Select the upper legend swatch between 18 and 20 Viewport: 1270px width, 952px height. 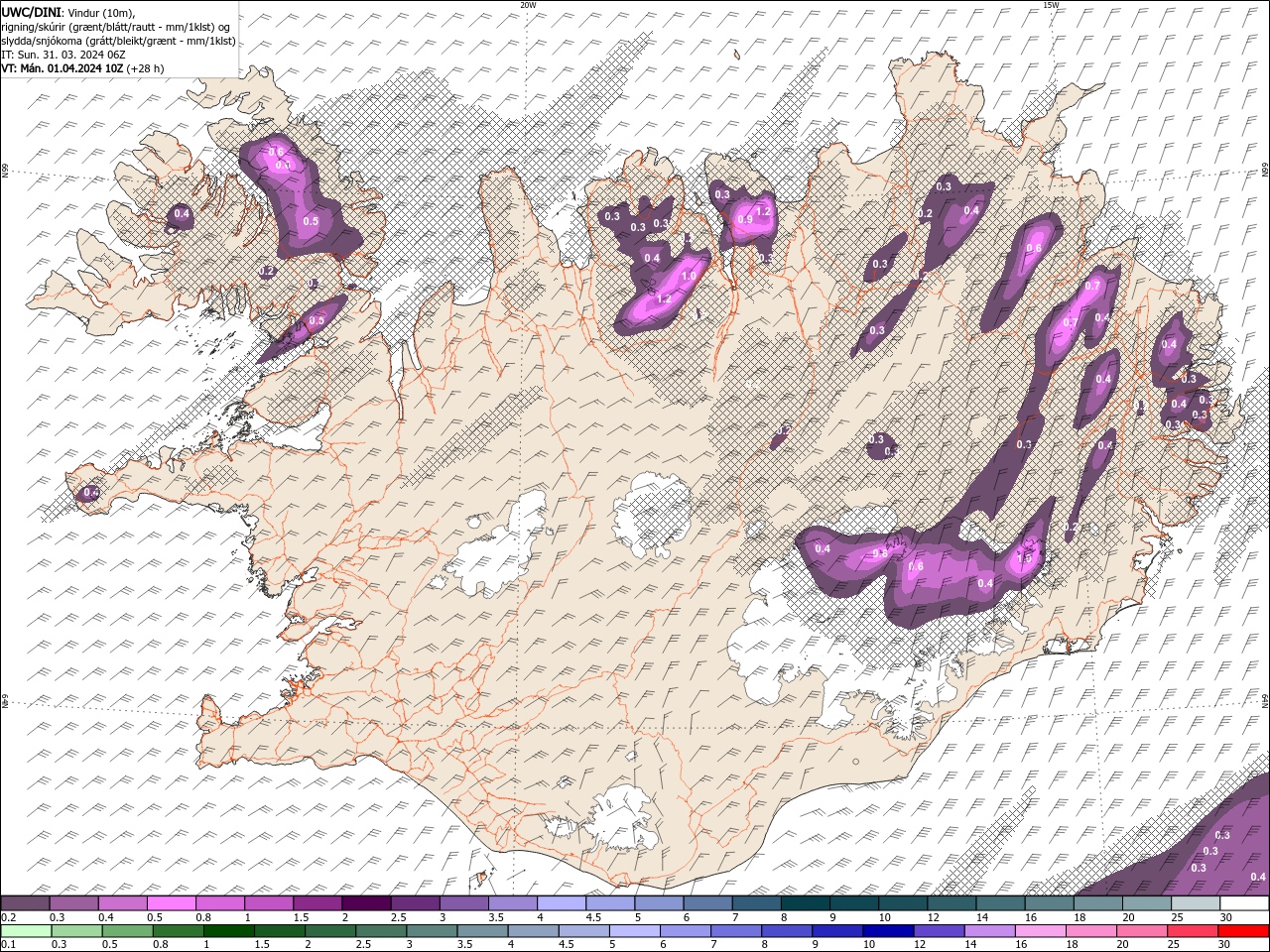coord(1098,903)
